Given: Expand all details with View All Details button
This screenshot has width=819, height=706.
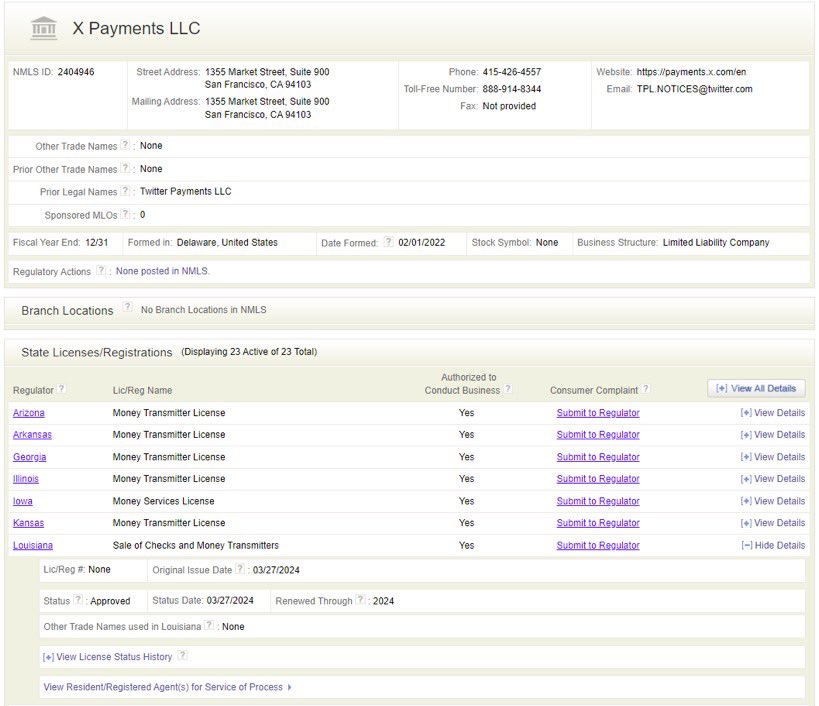Looking at the screenshot, I should pos(756,389).
